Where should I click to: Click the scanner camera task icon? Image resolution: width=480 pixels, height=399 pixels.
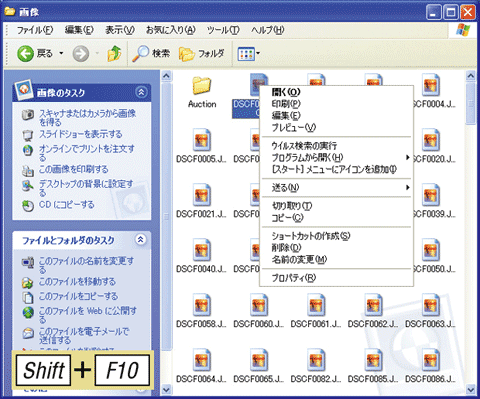tap(28, 115)
